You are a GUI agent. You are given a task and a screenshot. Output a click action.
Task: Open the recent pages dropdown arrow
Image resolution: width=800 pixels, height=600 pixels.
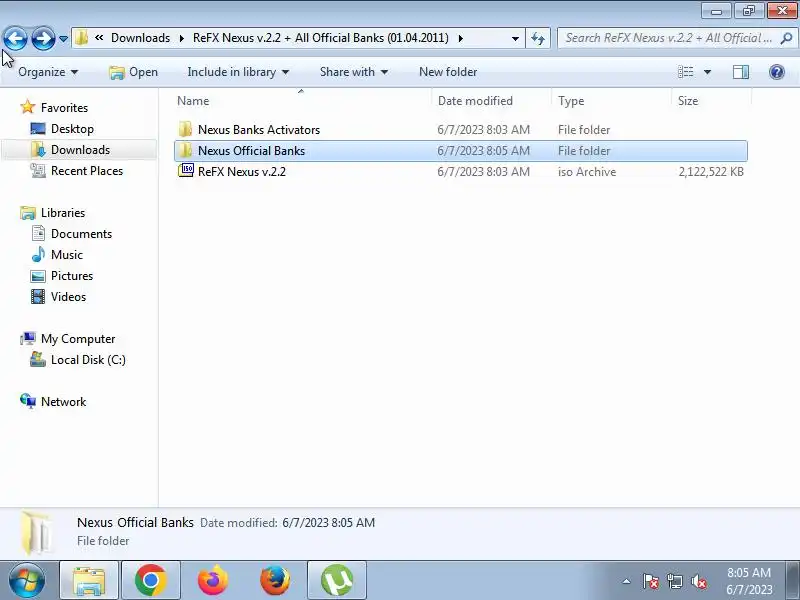(x=63, y=39)
